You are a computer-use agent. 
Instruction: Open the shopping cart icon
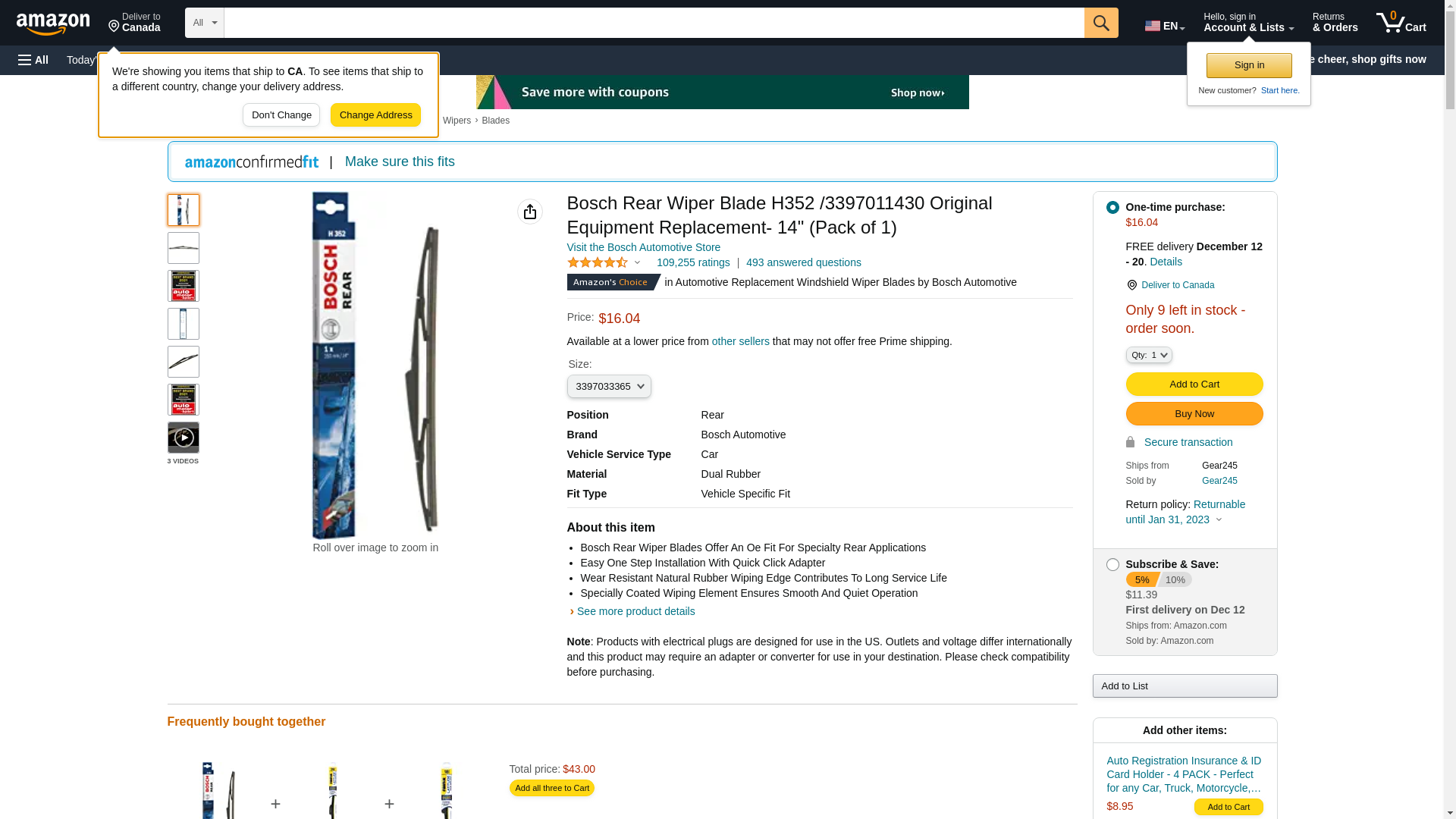[x=1401, y=23]
